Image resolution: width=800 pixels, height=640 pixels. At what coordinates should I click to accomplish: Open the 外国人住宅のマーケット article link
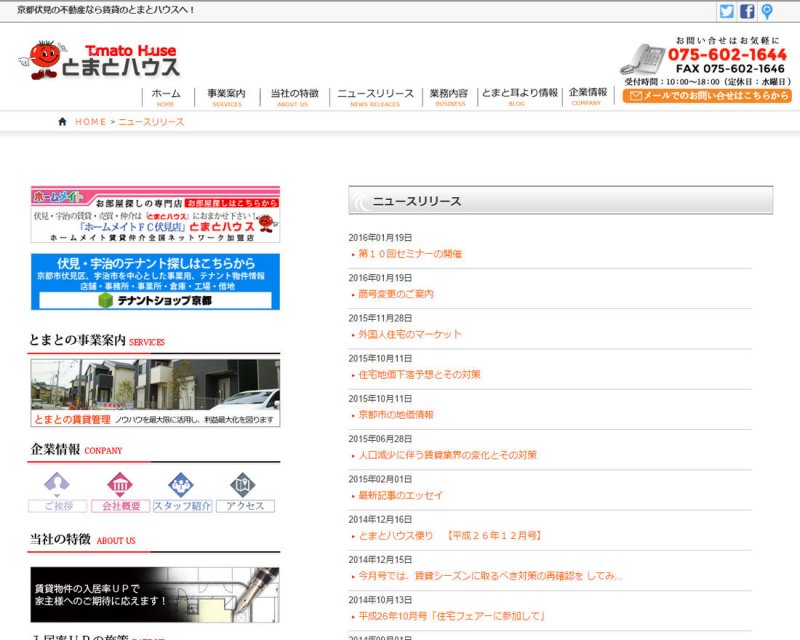point(410,334)
